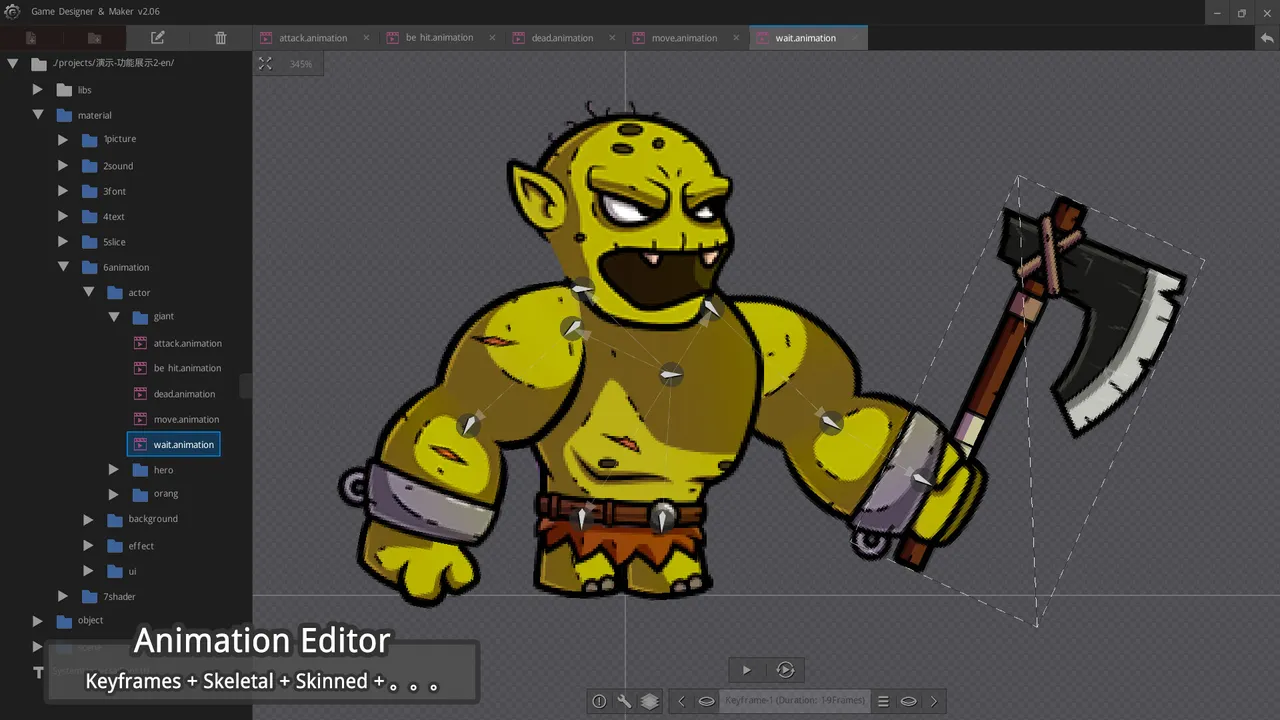Select the background folder label
This screenshot has height=720, width=1280.
pos(153,519)
